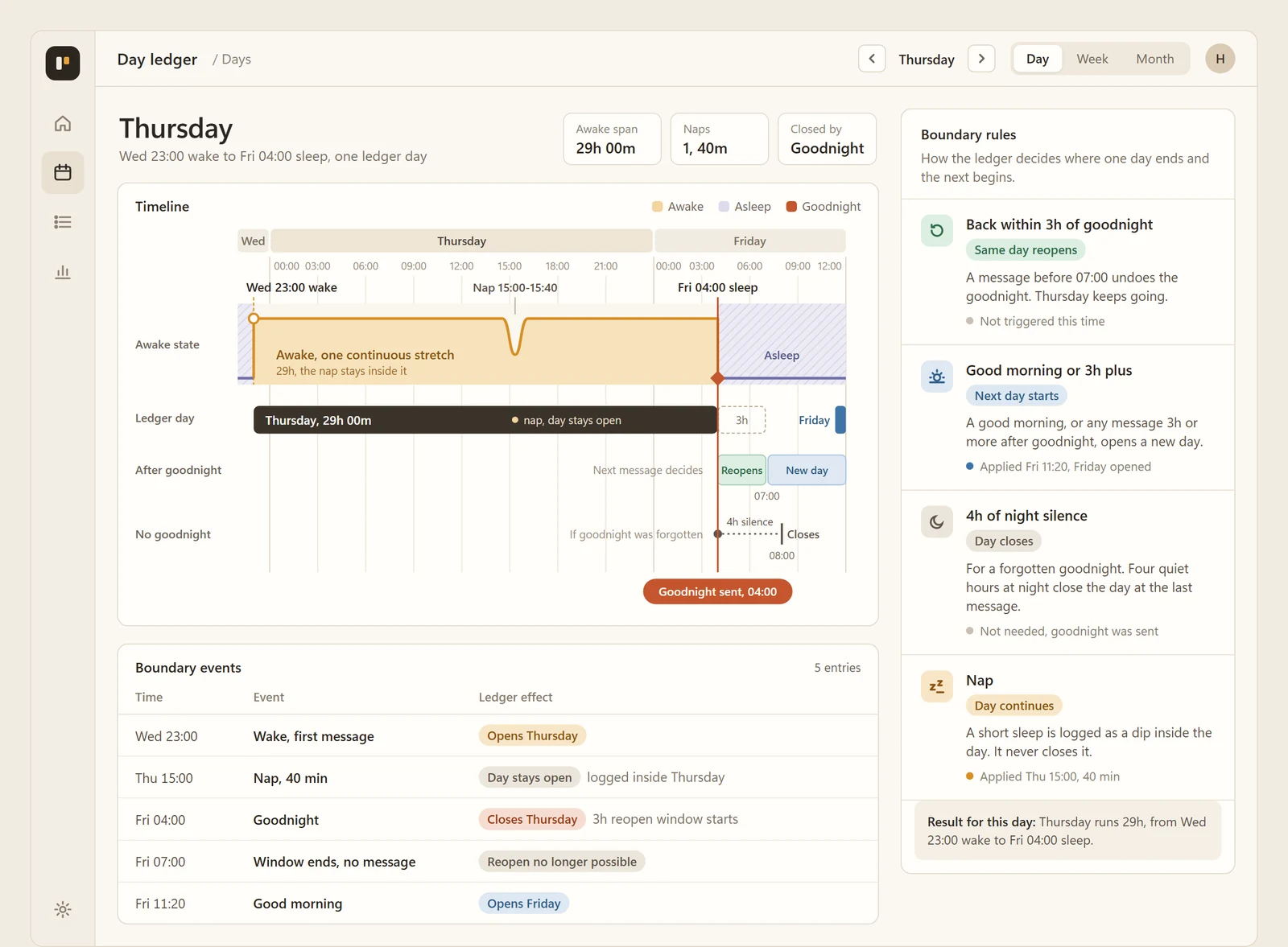
Task: Open the H user avatar
Action: coord(1220,59)
